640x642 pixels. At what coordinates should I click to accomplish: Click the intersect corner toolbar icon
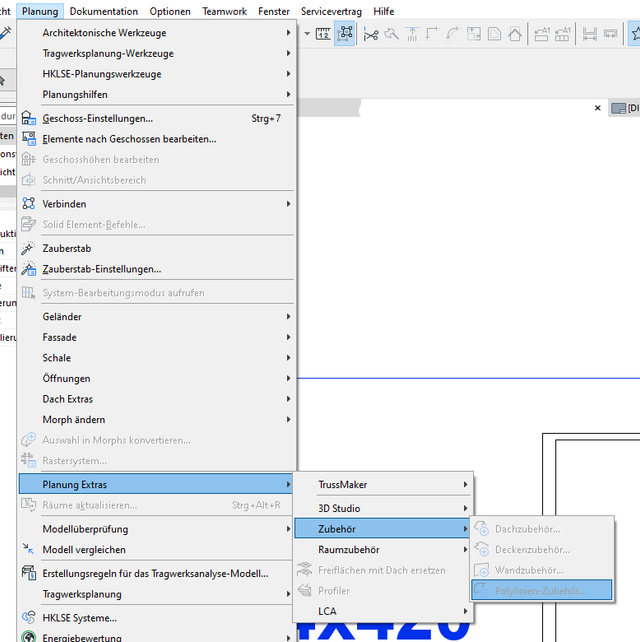click(x=432, y=34)
